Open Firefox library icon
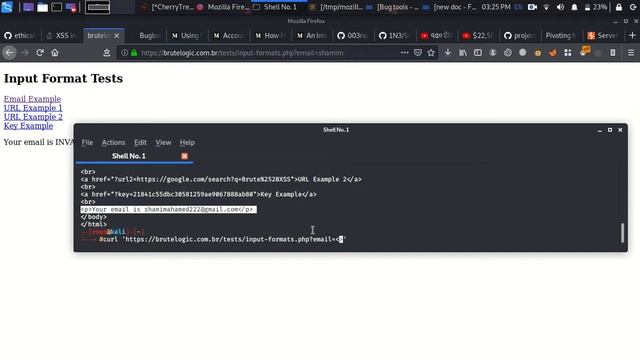640x360 pixels. (462, 53)
